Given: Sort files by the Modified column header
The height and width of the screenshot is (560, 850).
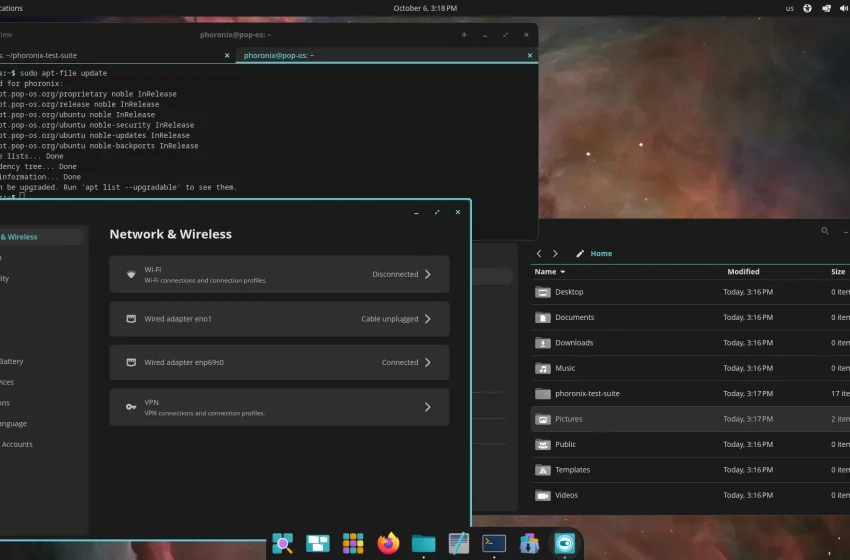Looking at the screenshot, I should [x=743, y=272].
